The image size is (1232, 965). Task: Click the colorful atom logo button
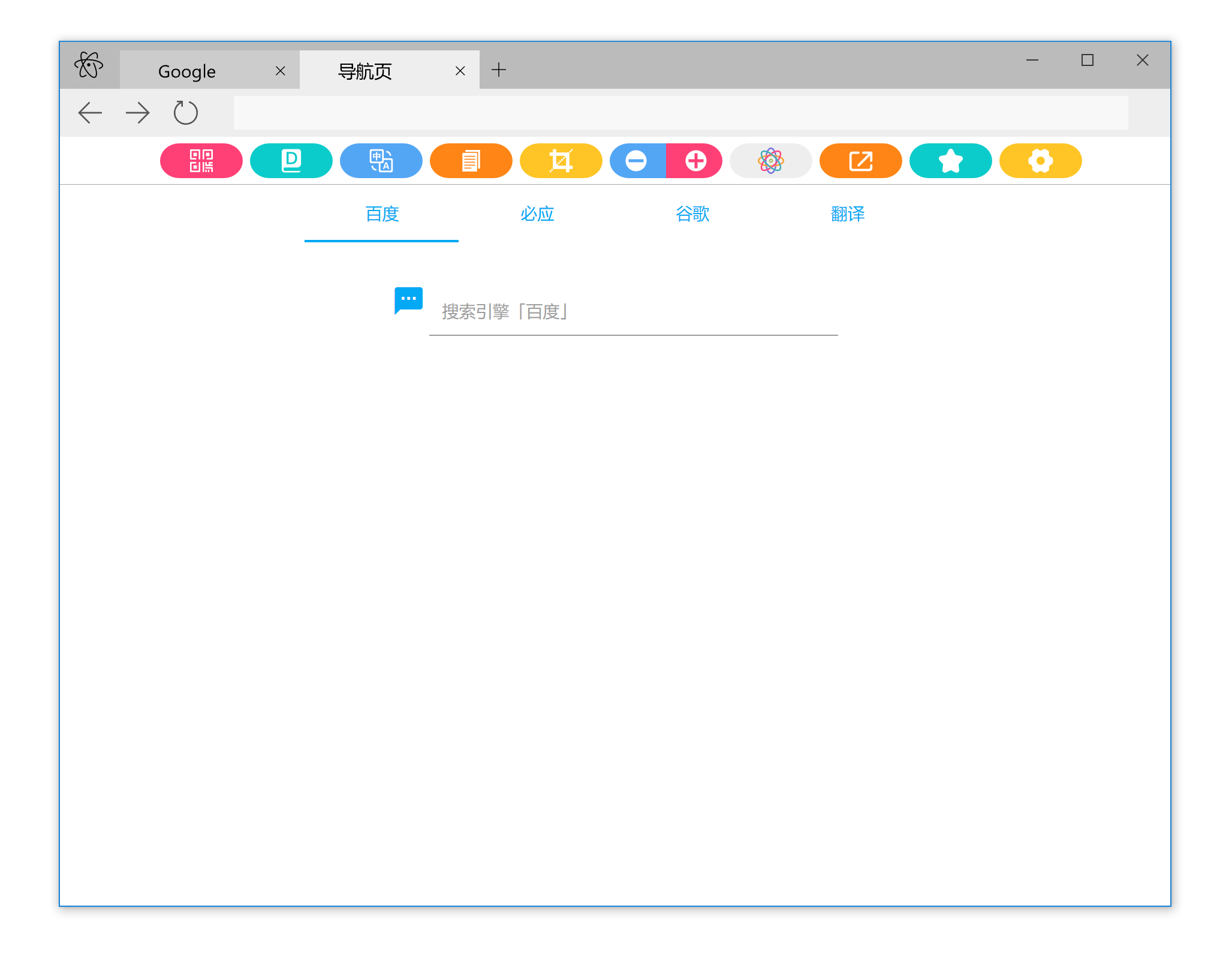770,161
